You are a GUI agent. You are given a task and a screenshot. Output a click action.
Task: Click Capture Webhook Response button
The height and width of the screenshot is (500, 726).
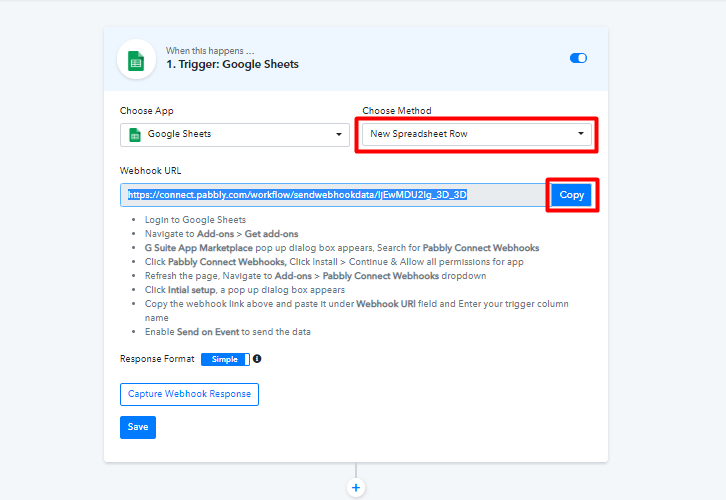click(189, 394)
